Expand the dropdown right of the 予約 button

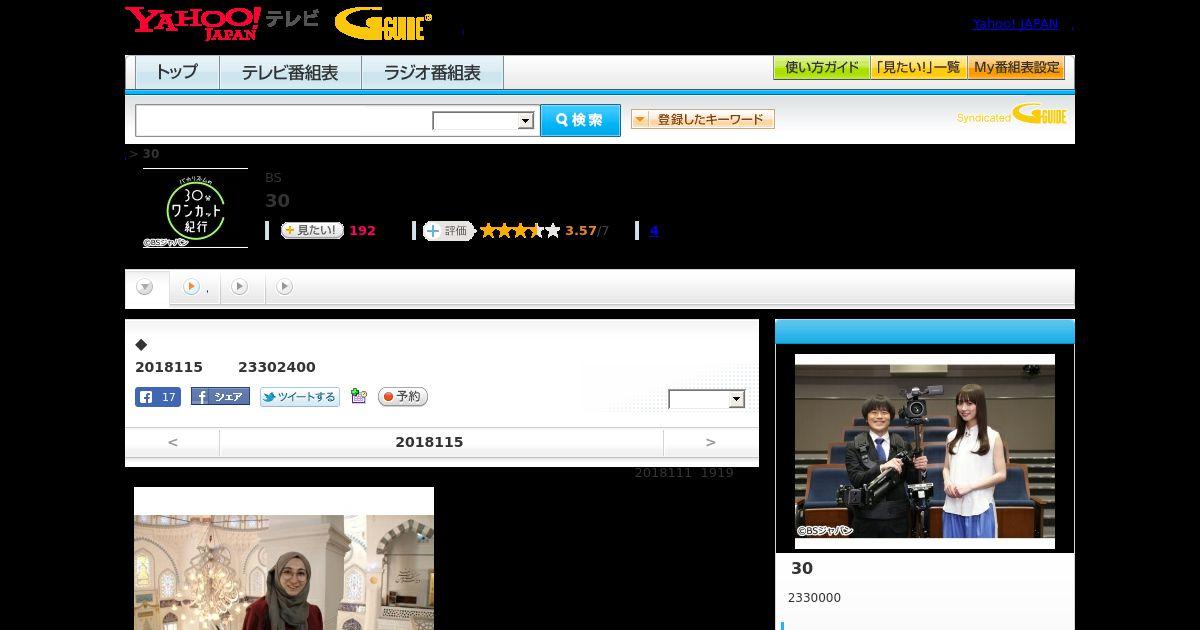point(707,399)
